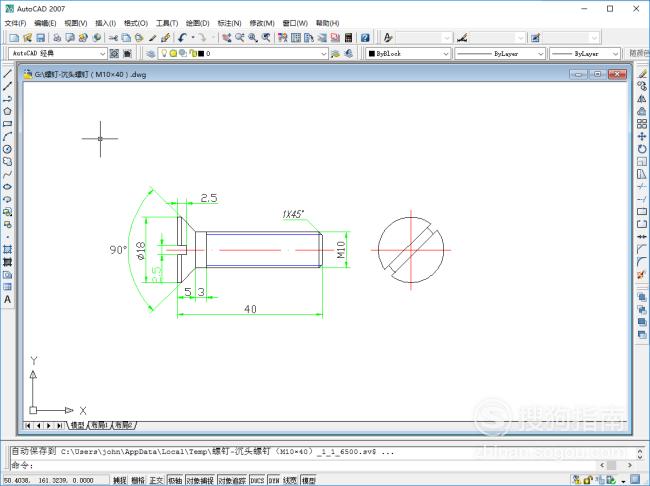650x486 pixels.
Task: Select the Spline tool
Action: click(x=7, y=174)
